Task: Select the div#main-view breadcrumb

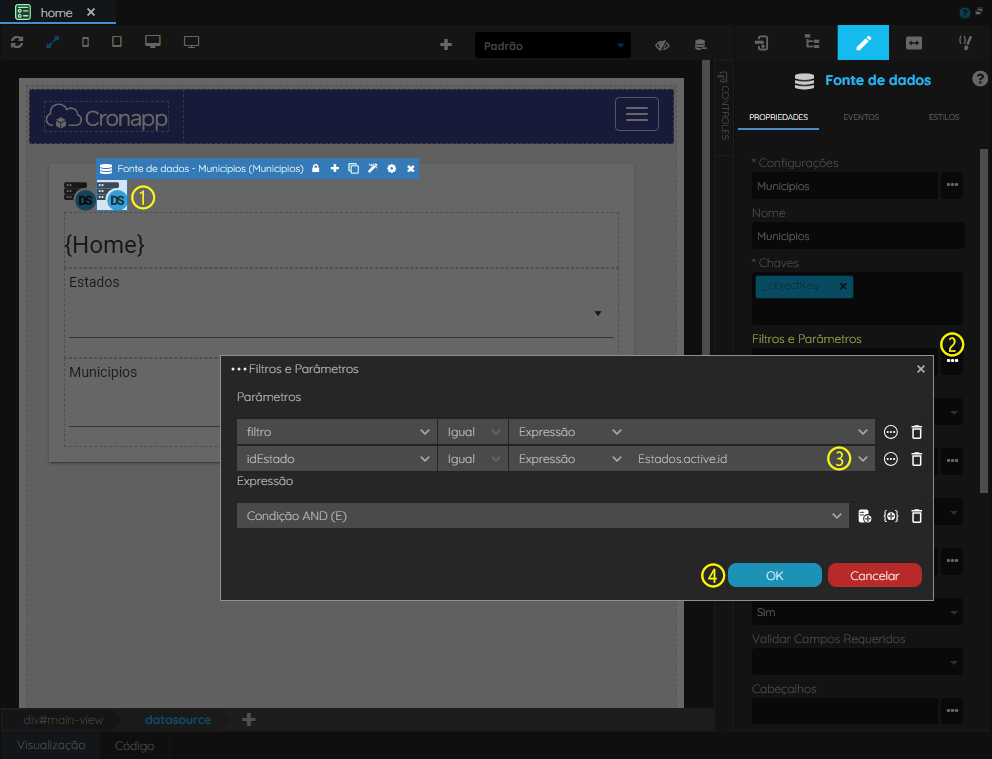Action: pyautogui.click(x=63, y=720)
